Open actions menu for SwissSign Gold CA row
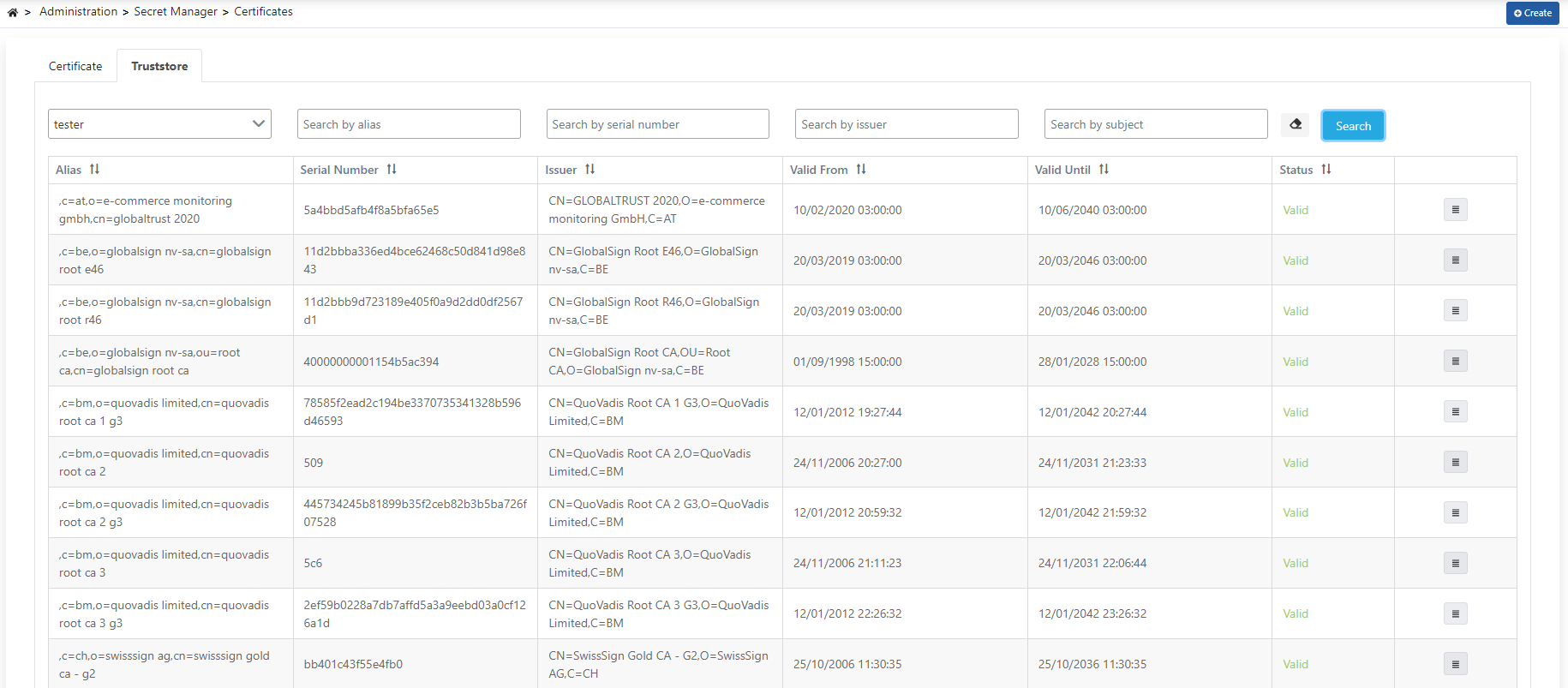Viewport: 1568px width, 688px height. click(x=1454, y=664)
